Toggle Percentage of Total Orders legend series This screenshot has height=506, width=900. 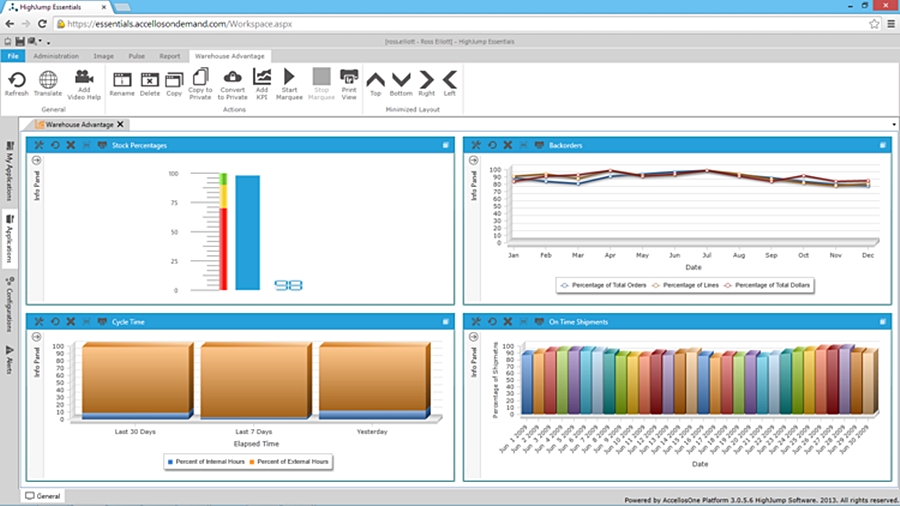(x=603, y=285)
